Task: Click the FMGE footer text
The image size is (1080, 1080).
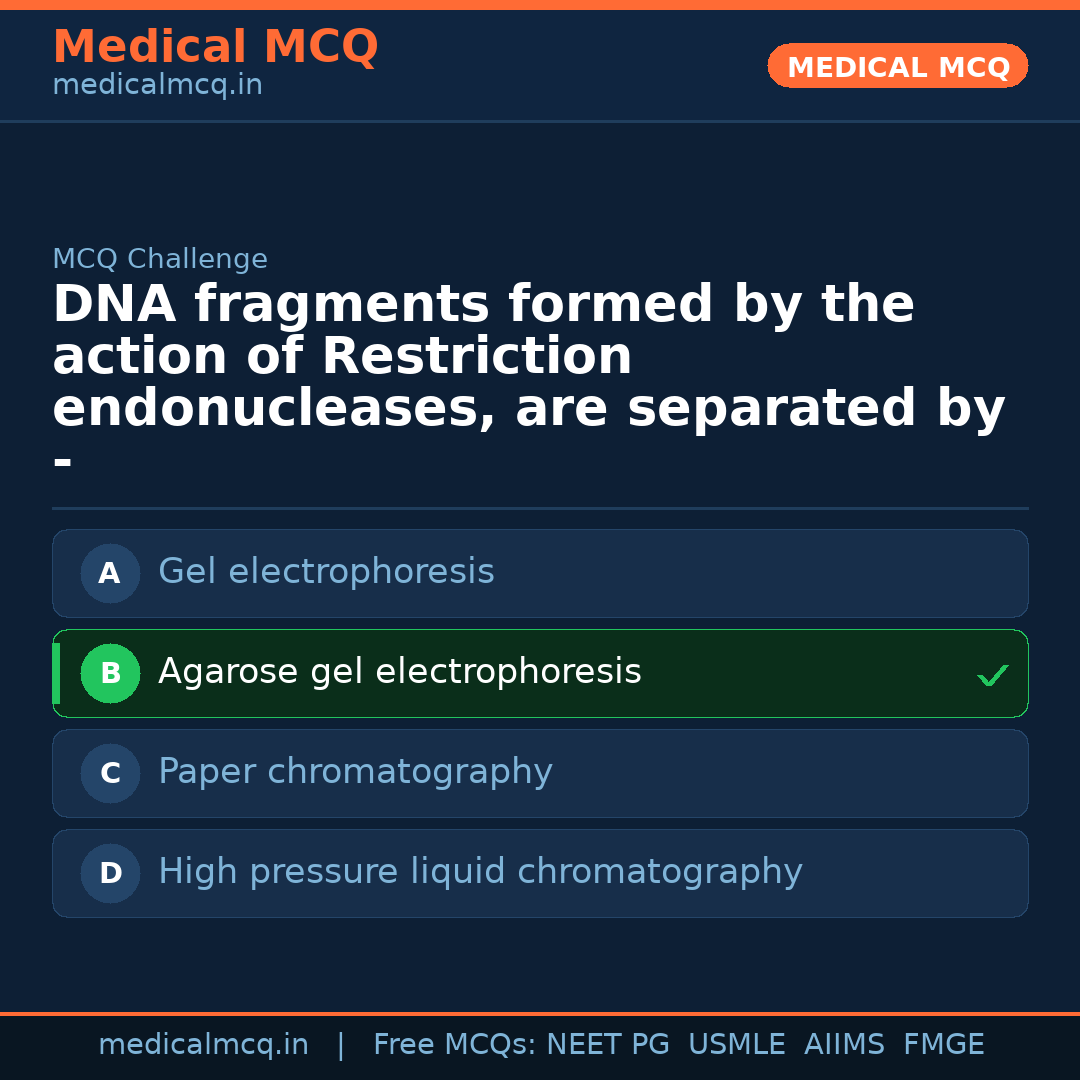Action: [944, 1045]
